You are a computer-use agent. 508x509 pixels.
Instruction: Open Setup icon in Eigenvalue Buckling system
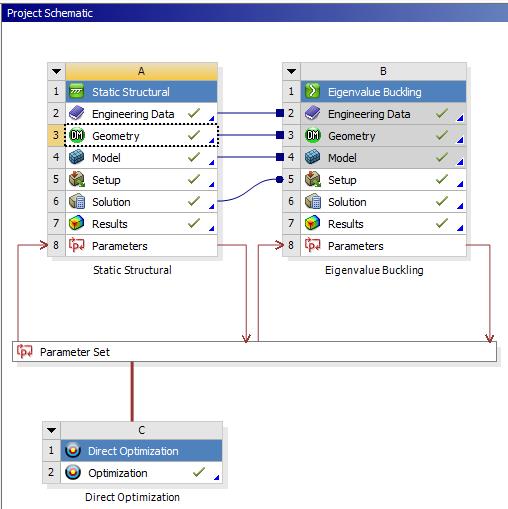coord(313,179)
